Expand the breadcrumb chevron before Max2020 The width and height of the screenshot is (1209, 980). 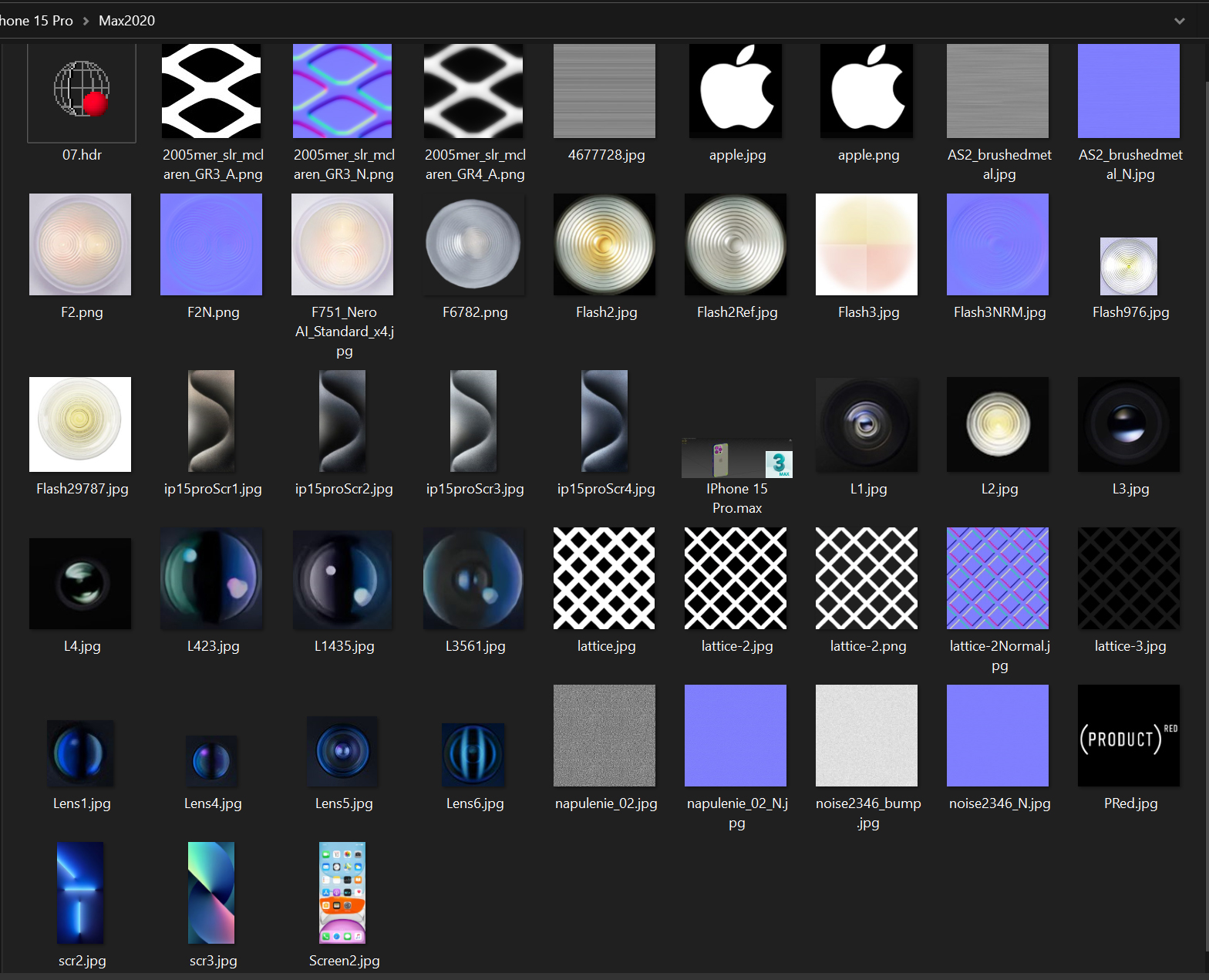(x=86, y=21)
